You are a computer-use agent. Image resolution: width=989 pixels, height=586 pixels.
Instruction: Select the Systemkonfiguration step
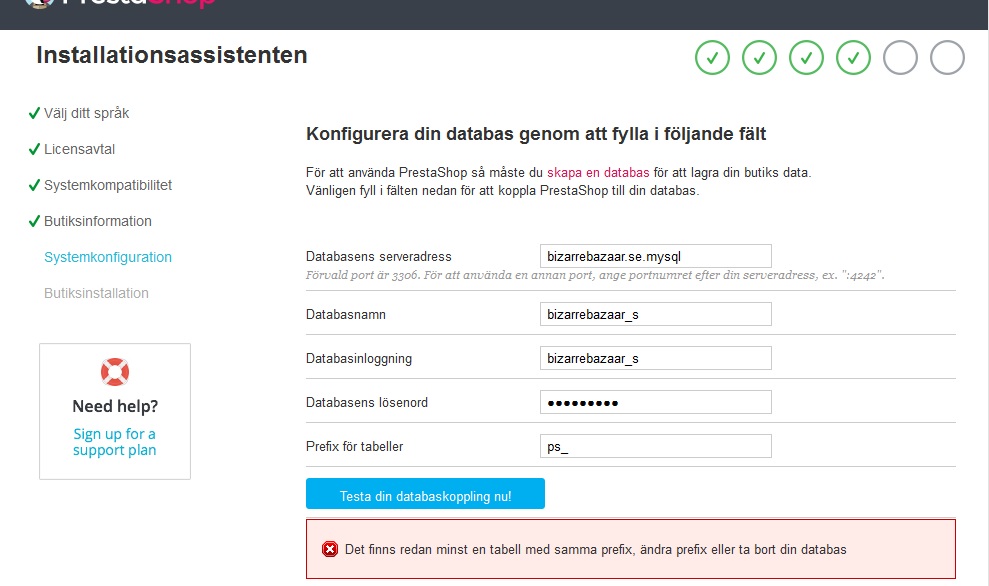point(108,257)
